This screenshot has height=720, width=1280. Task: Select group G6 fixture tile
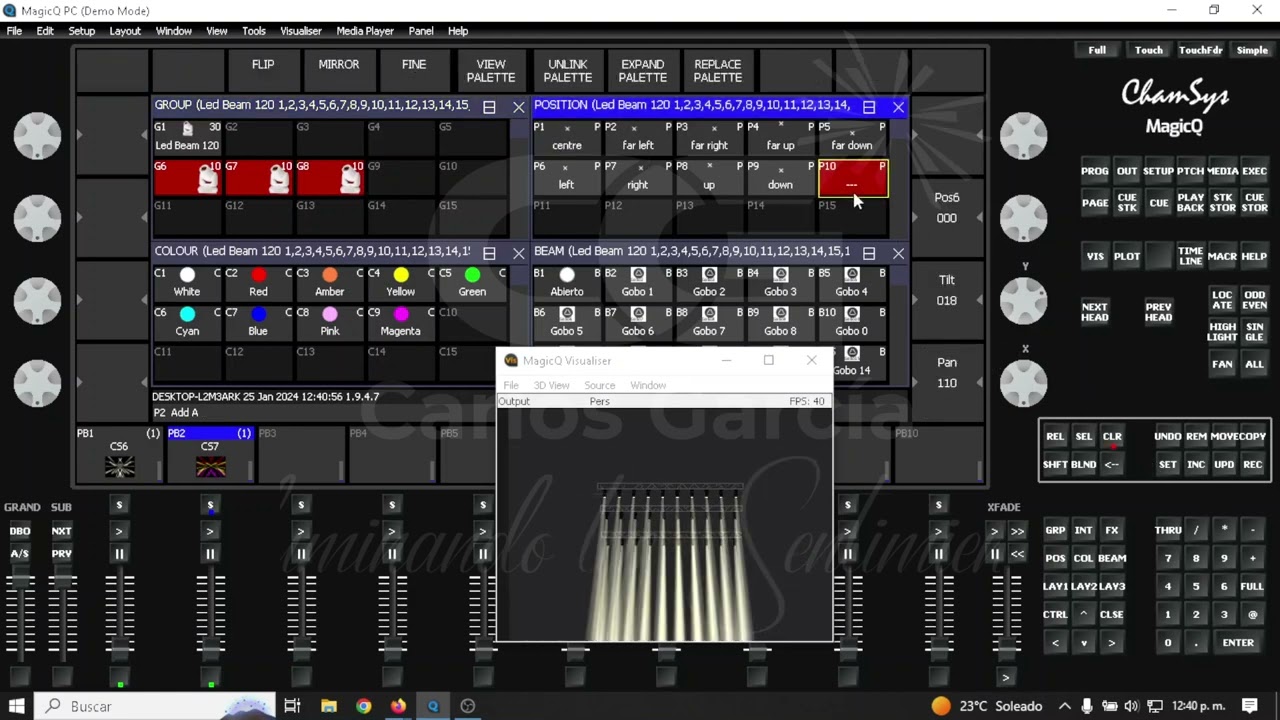point(187,178)
